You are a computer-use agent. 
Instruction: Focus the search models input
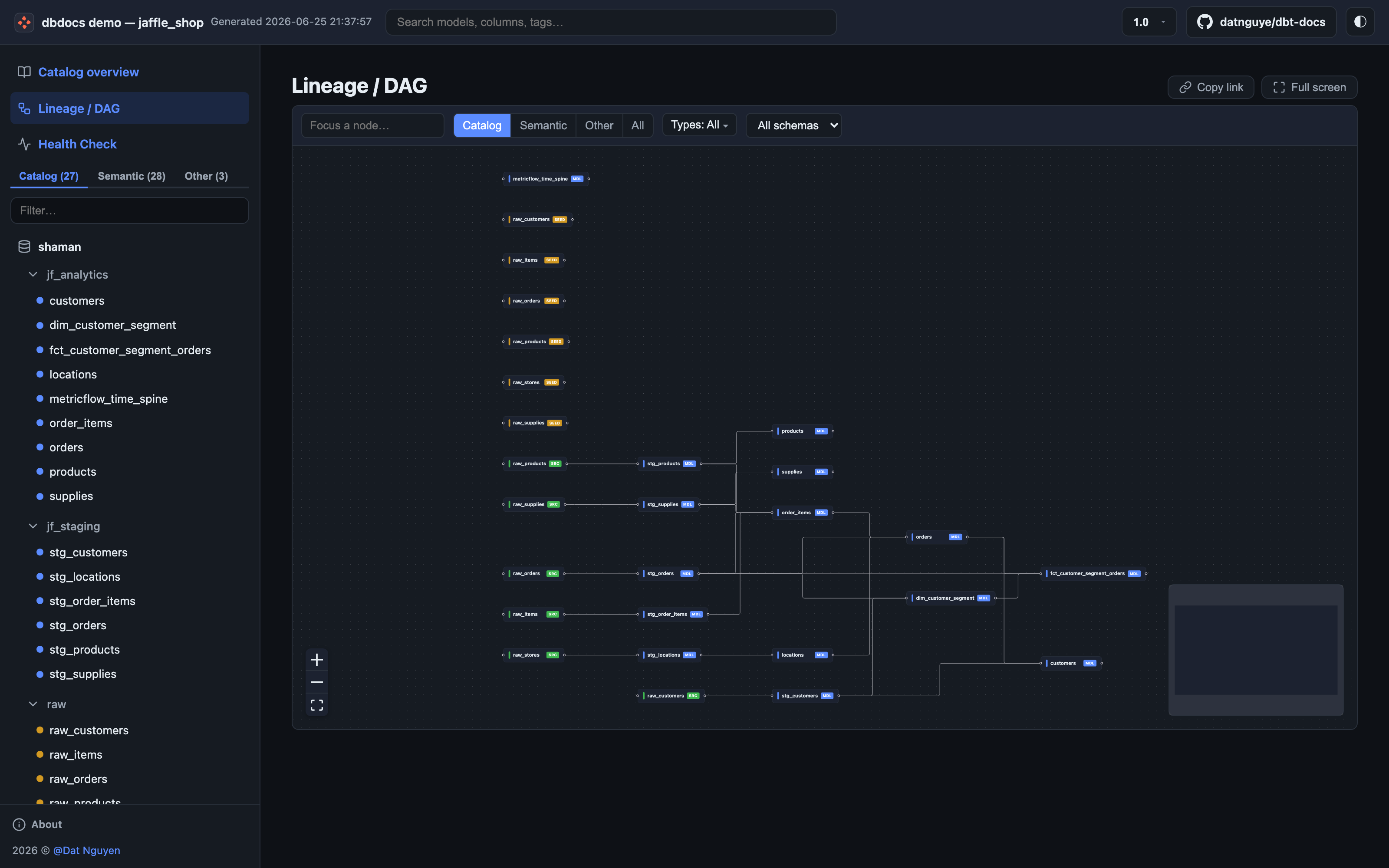[x=611, y=22]
